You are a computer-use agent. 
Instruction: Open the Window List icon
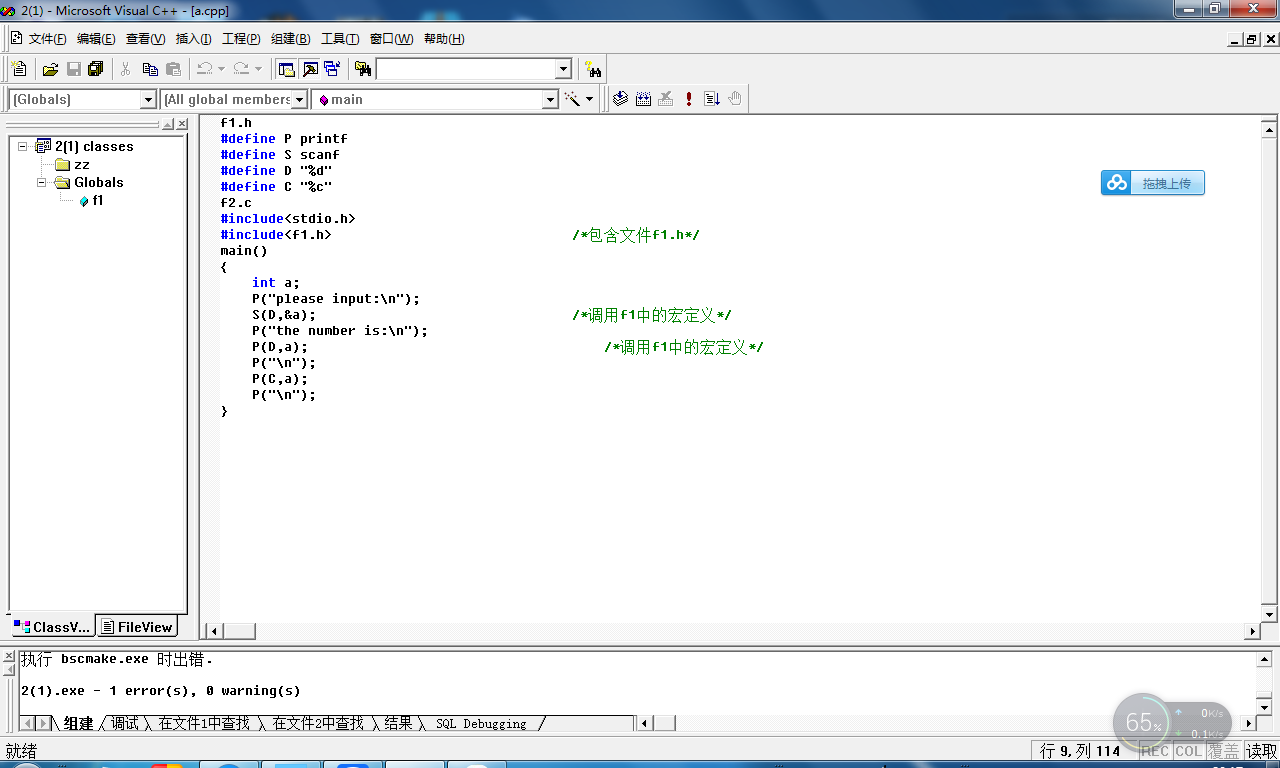332,69
